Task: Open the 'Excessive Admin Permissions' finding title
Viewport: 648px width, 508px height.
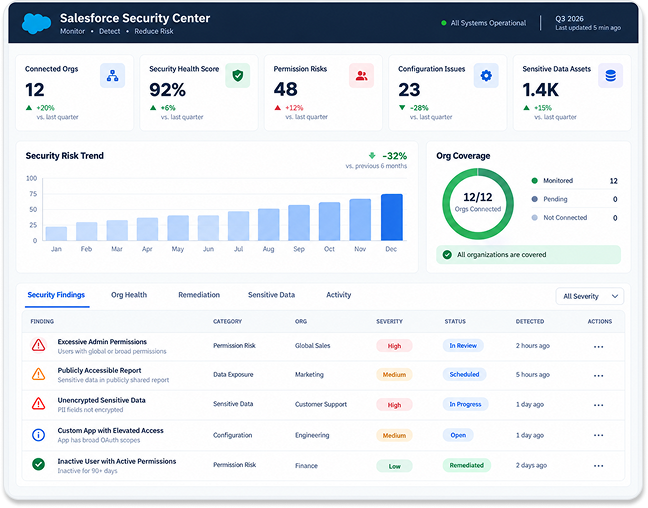Action: pos(102,342)
